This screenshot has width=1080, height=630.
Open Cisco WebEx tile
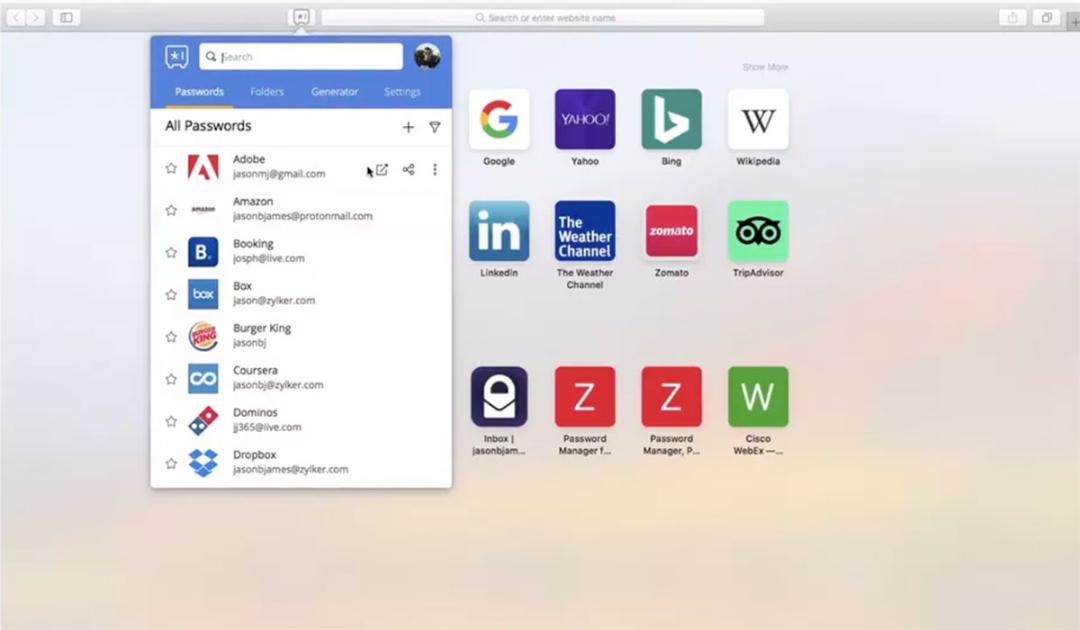[758, 397]
